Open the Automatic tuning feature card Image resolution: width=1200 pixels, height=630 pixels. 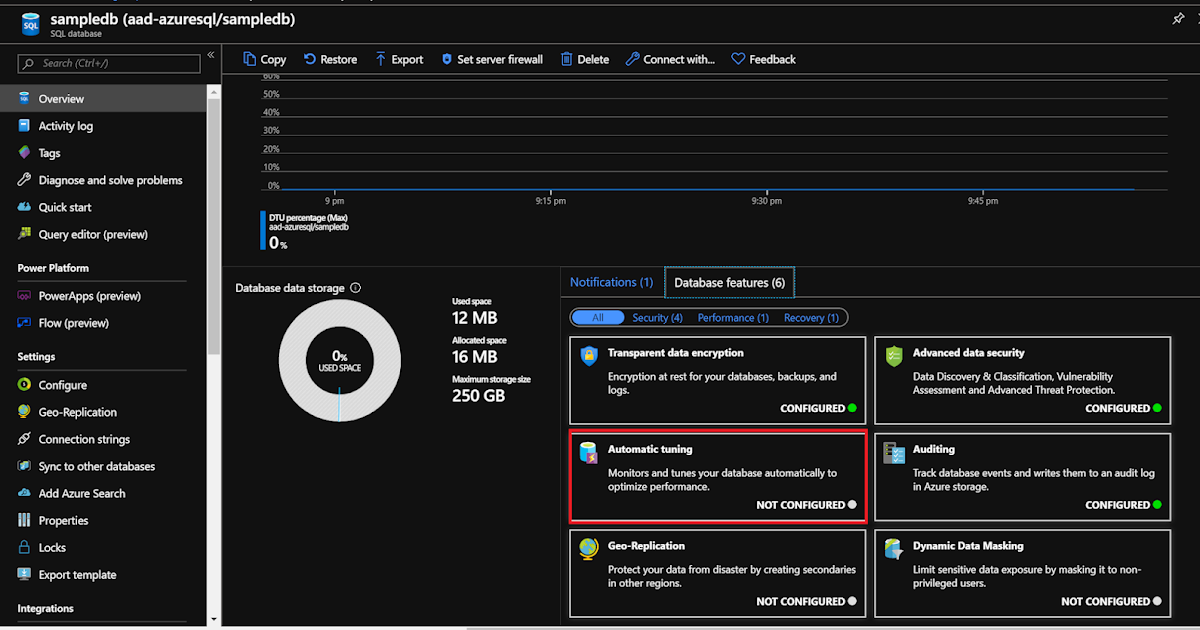pyautogui.click(x=717, y=476)
